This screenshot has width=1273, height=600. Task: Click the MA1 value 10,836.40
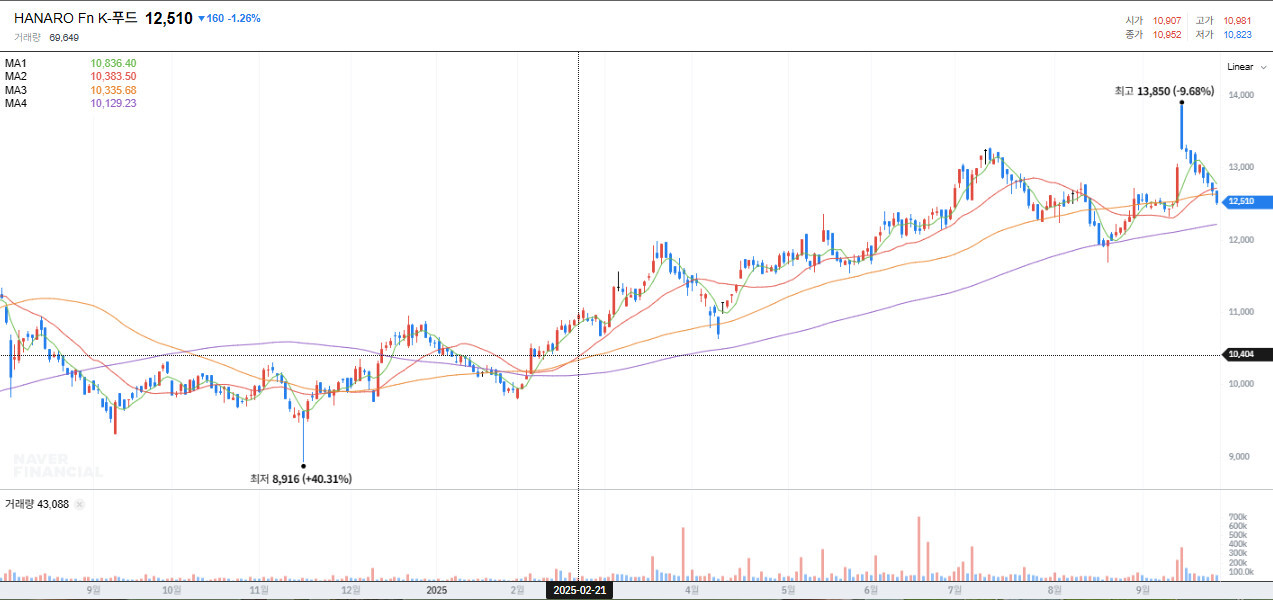coord(113,63)
